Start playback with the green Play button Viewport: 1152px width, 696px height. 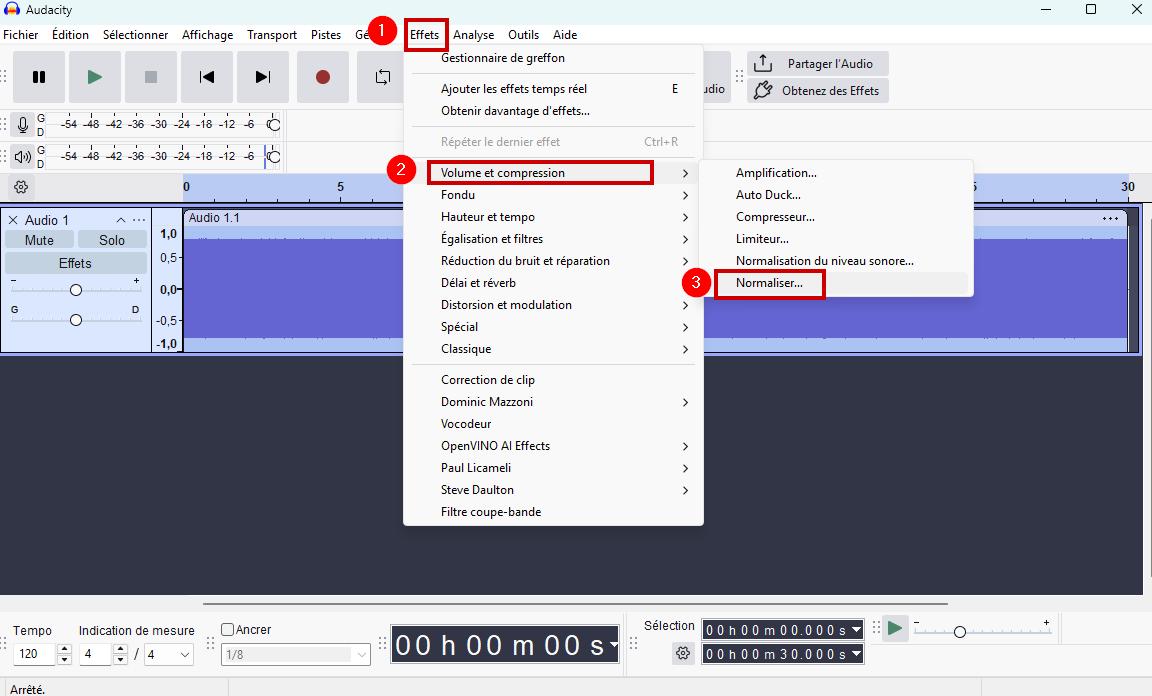point(95,77)
